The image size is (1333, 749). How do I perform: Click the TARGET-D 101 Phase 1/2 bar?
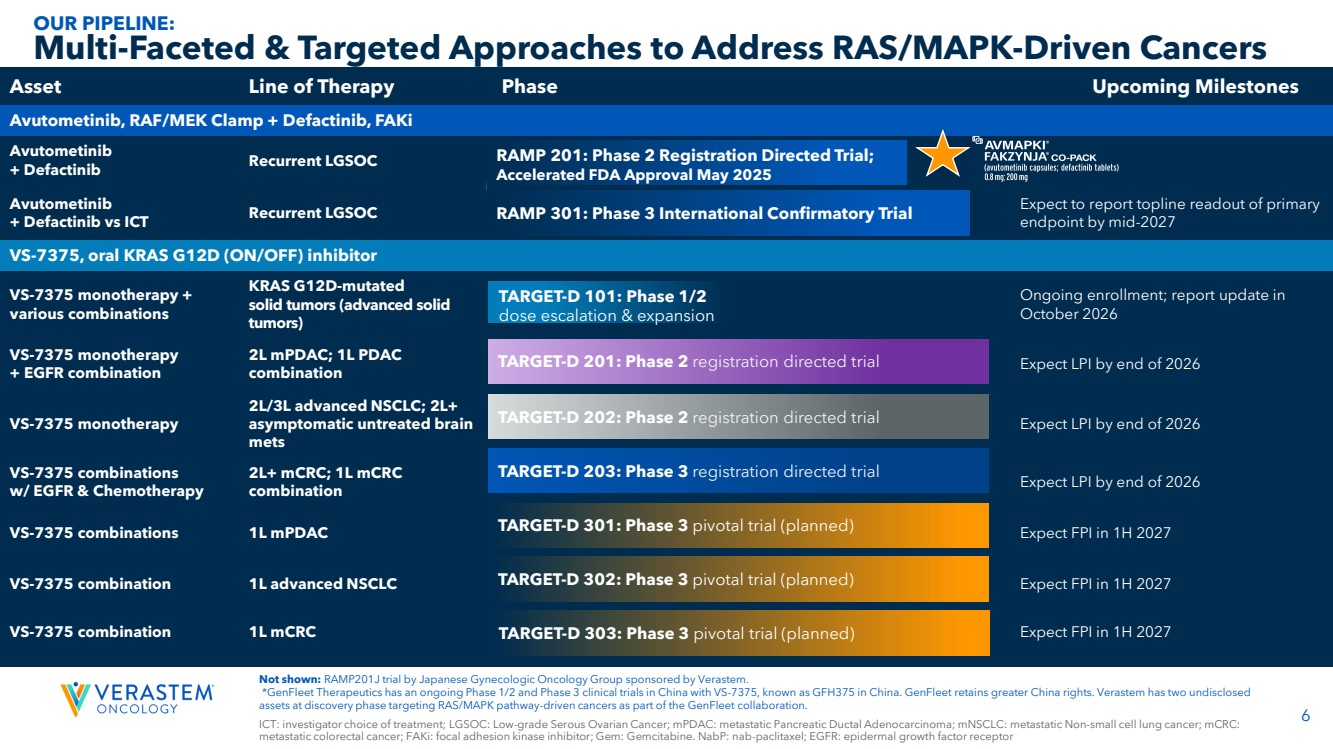(606, 303)
